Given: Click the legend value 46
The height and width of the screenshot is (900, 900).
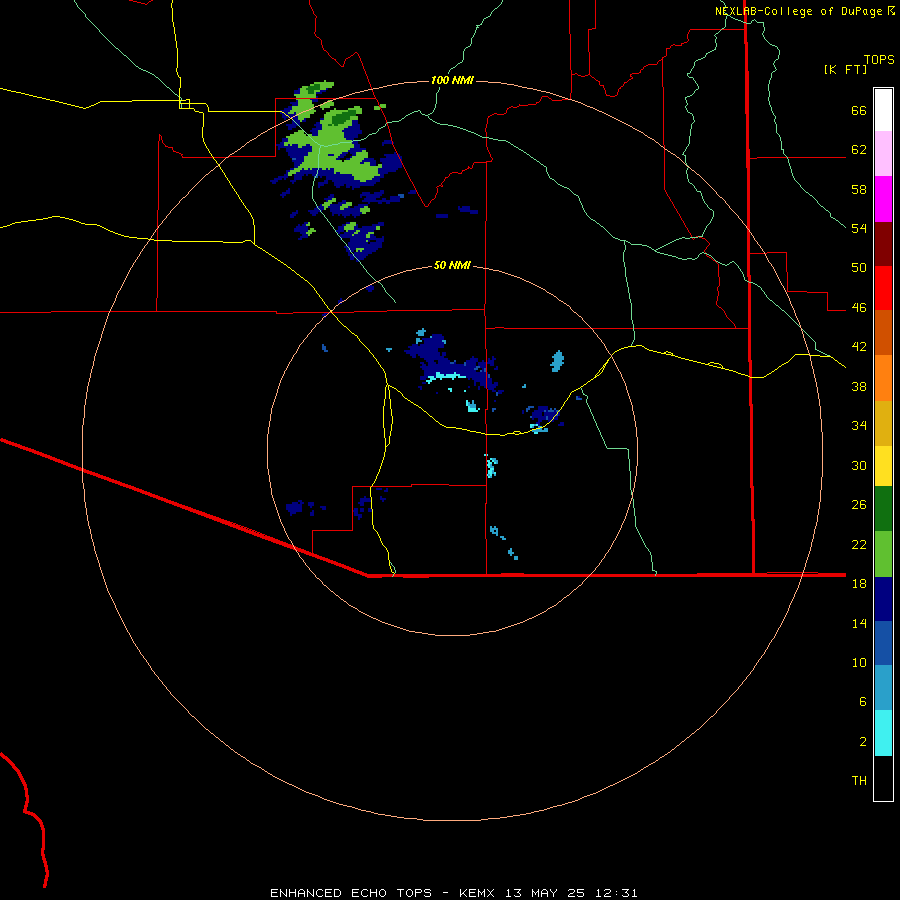Looking at the screenshot, I should (x=859, y=308).
